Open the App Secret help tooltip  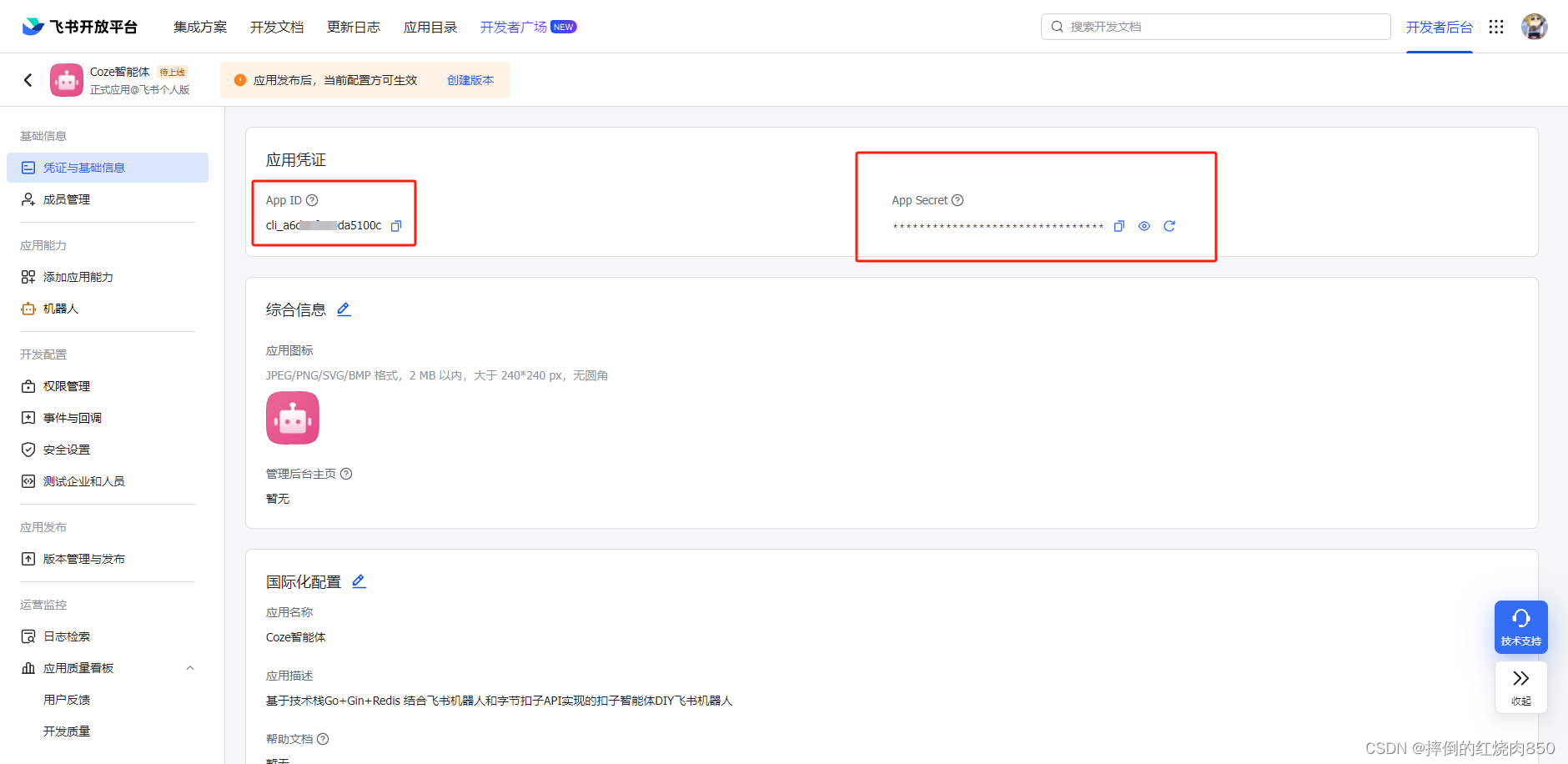[957, 200]
